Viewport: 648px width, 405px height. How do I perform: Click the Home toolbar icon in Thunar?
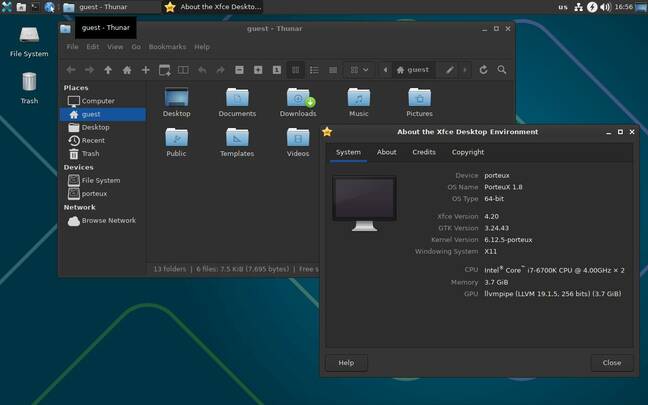click(127, 70)
